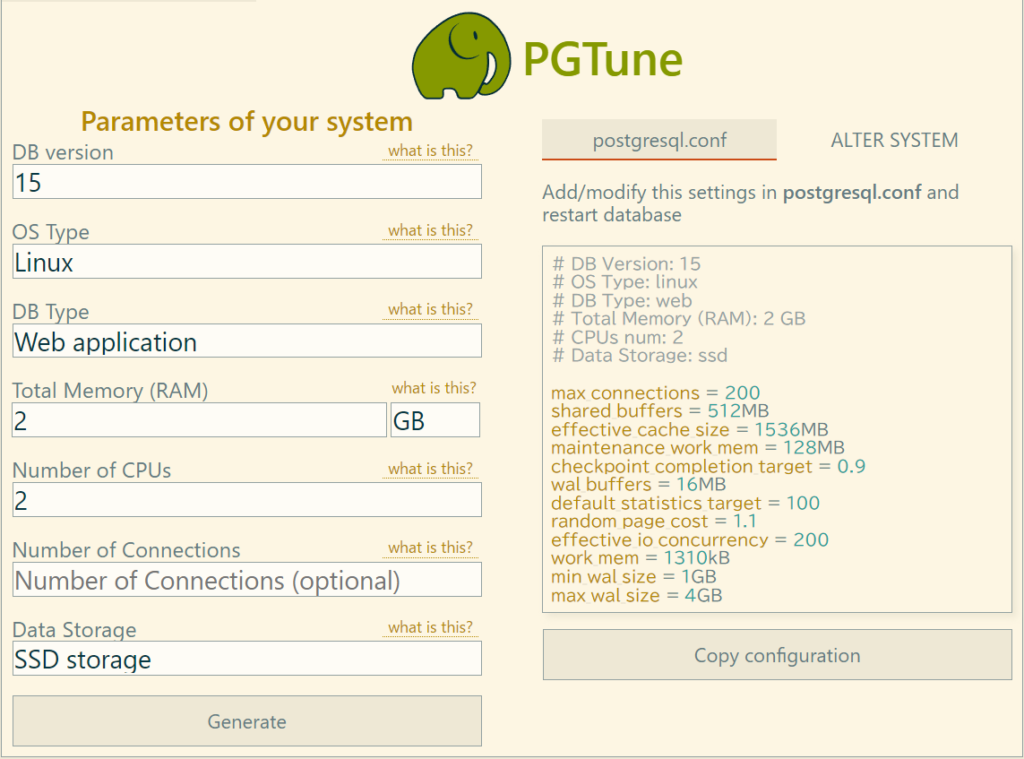
Task: Open 'what is this?' for Number of Connections
Action: 430,547
